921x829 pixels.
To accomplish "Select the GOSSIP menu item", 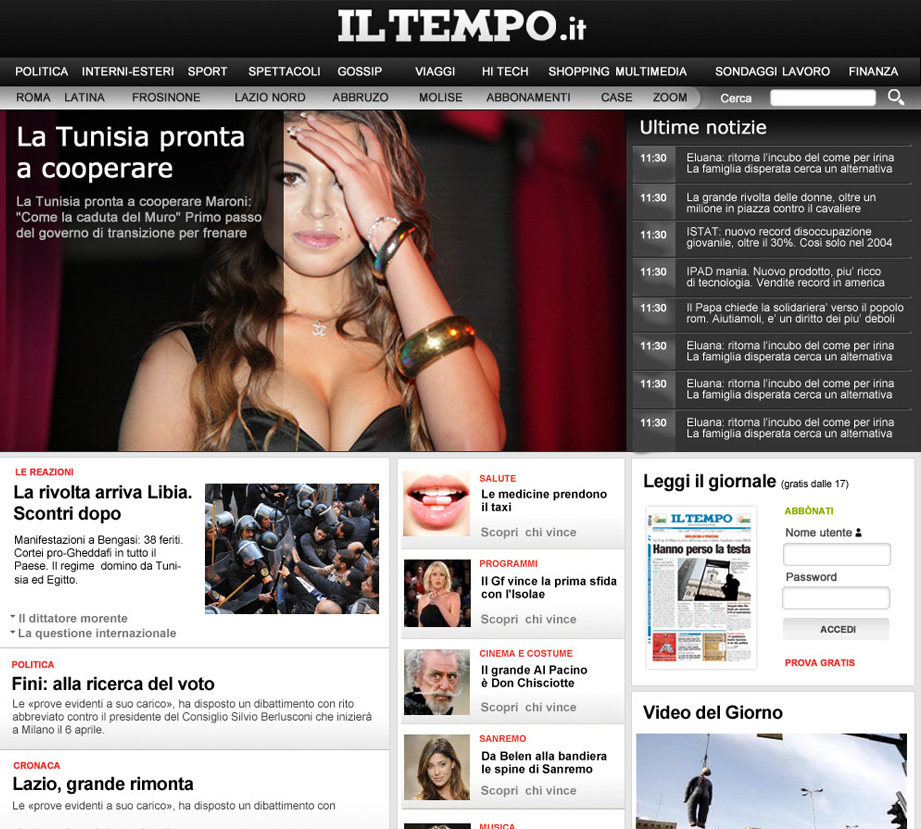I will (x=359, y=72).
